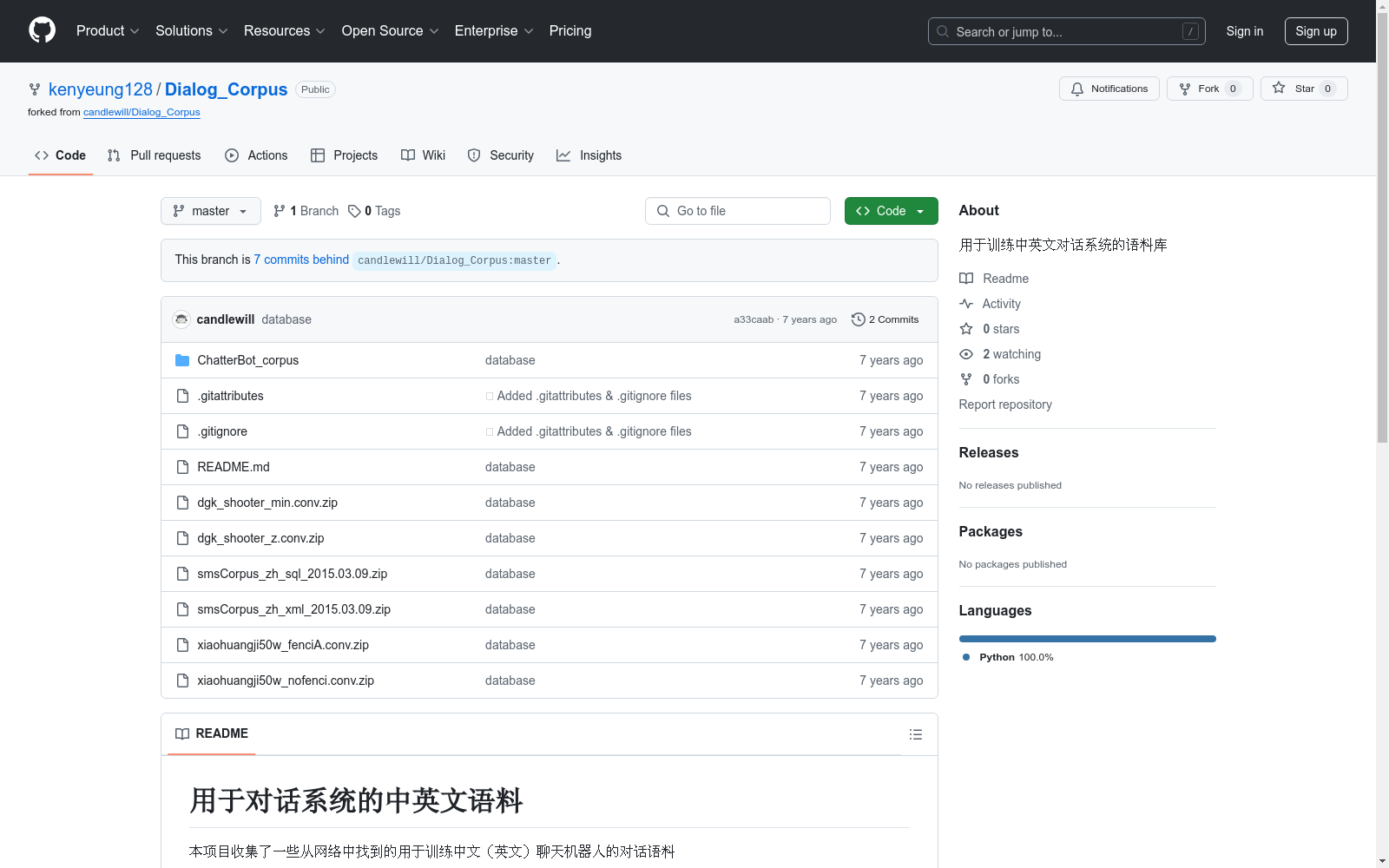Open the master branch selector dropdown
Image resolution: width=1389 pixels, height=868 pixels.
click(211, 211)
